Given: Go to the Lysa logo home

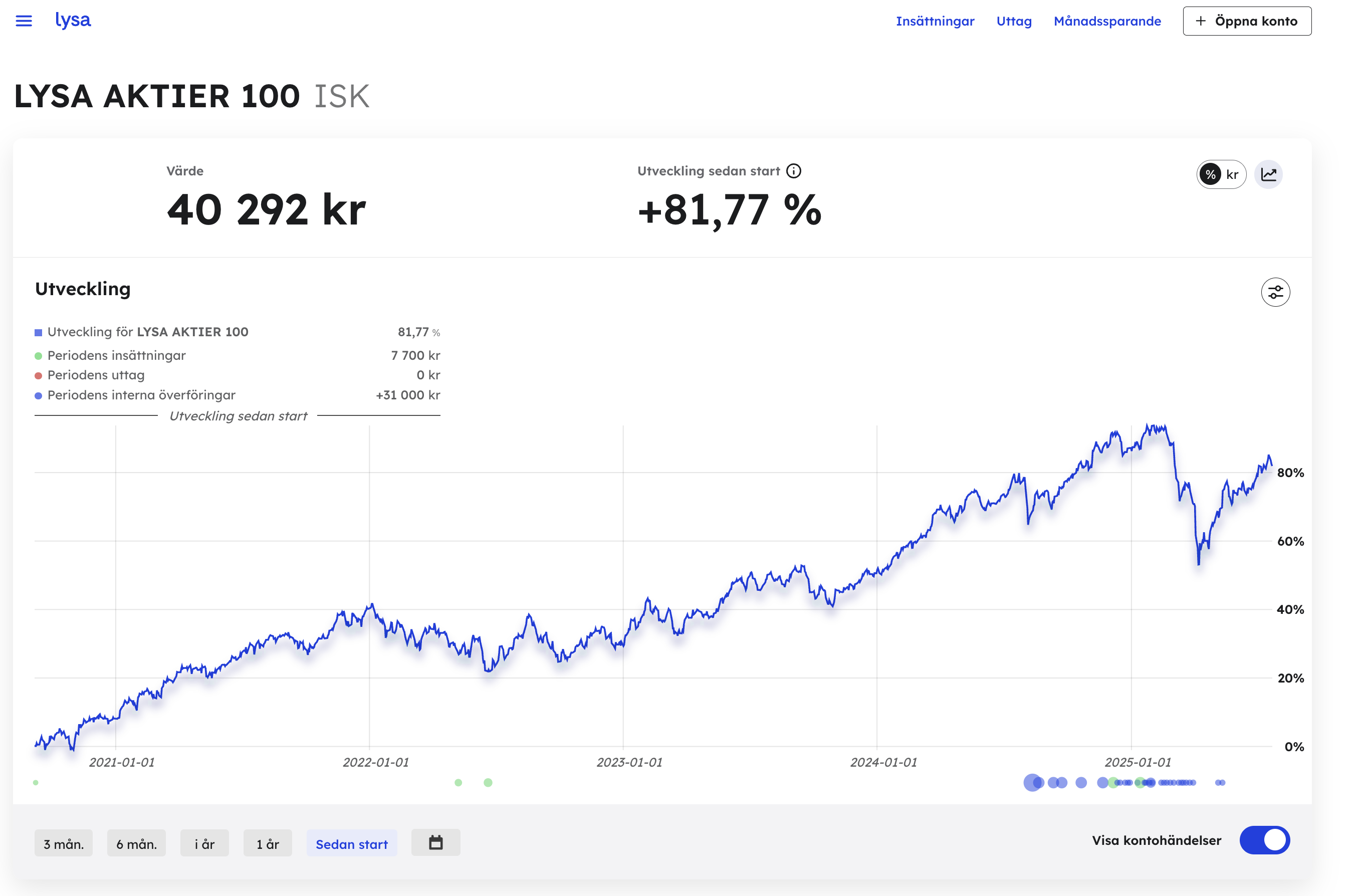Looking at the screenshot, I should coord(73,20).
